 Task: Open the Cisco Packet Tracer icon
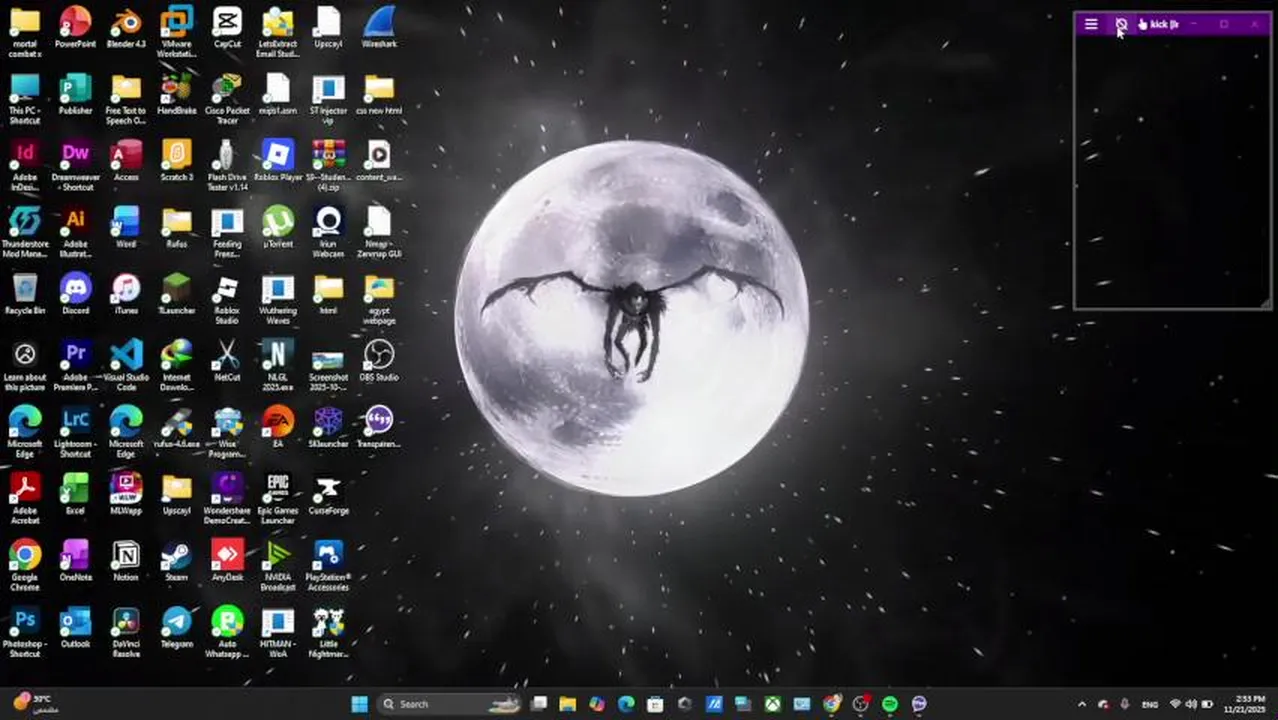(x=227, y=98)
